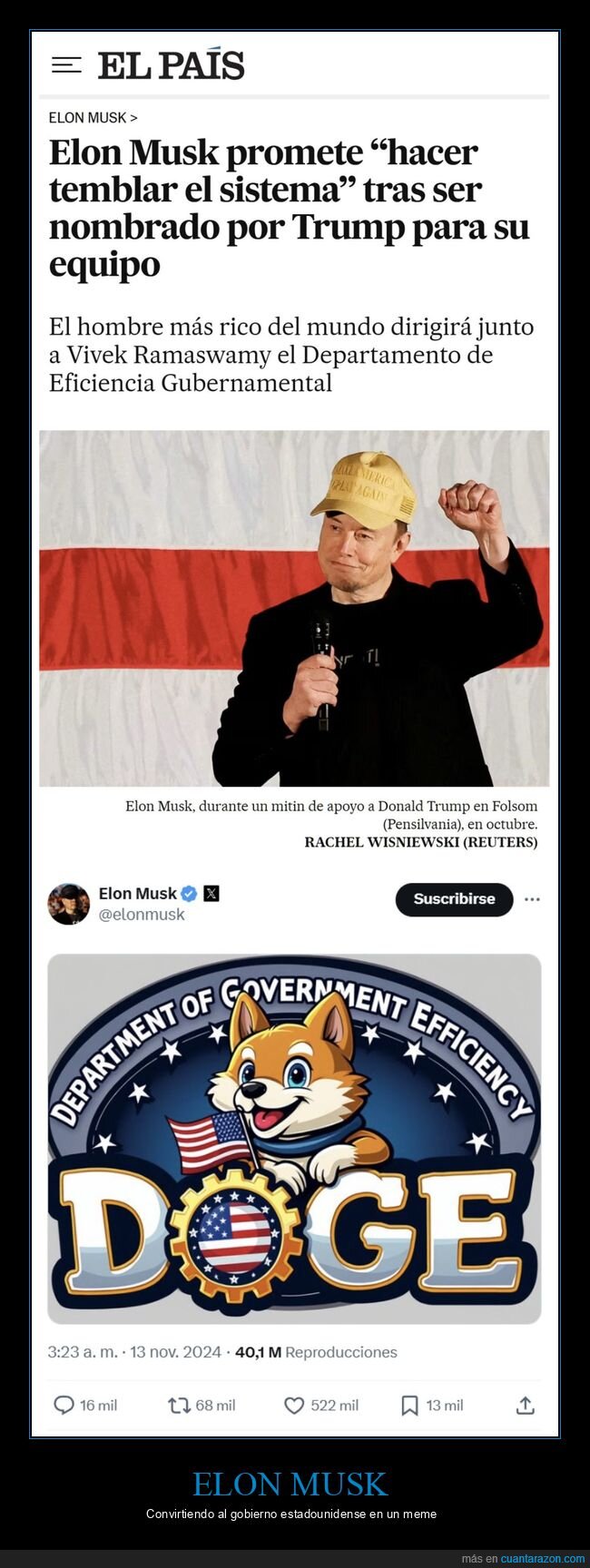Click the 40,1 M Reproducciones count
Image resolution: width=590 pixels, height=1568 pixels.
(x=316, y=1352)
